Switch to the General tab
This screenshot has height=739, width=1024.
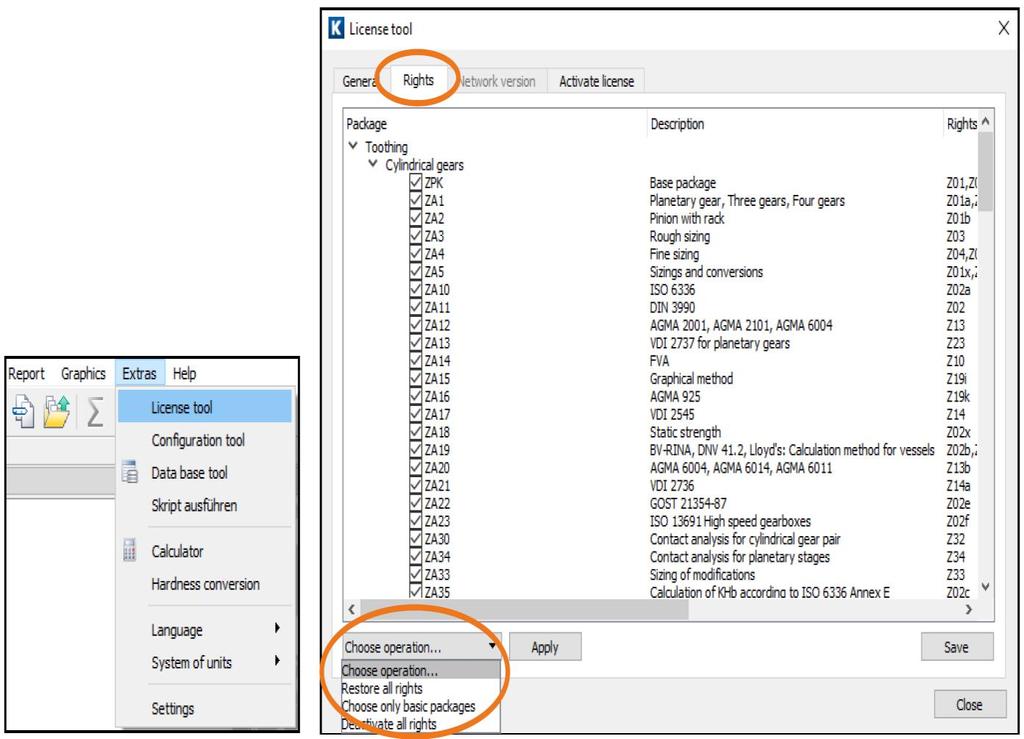pyautogui.click(x=358, y=82)
